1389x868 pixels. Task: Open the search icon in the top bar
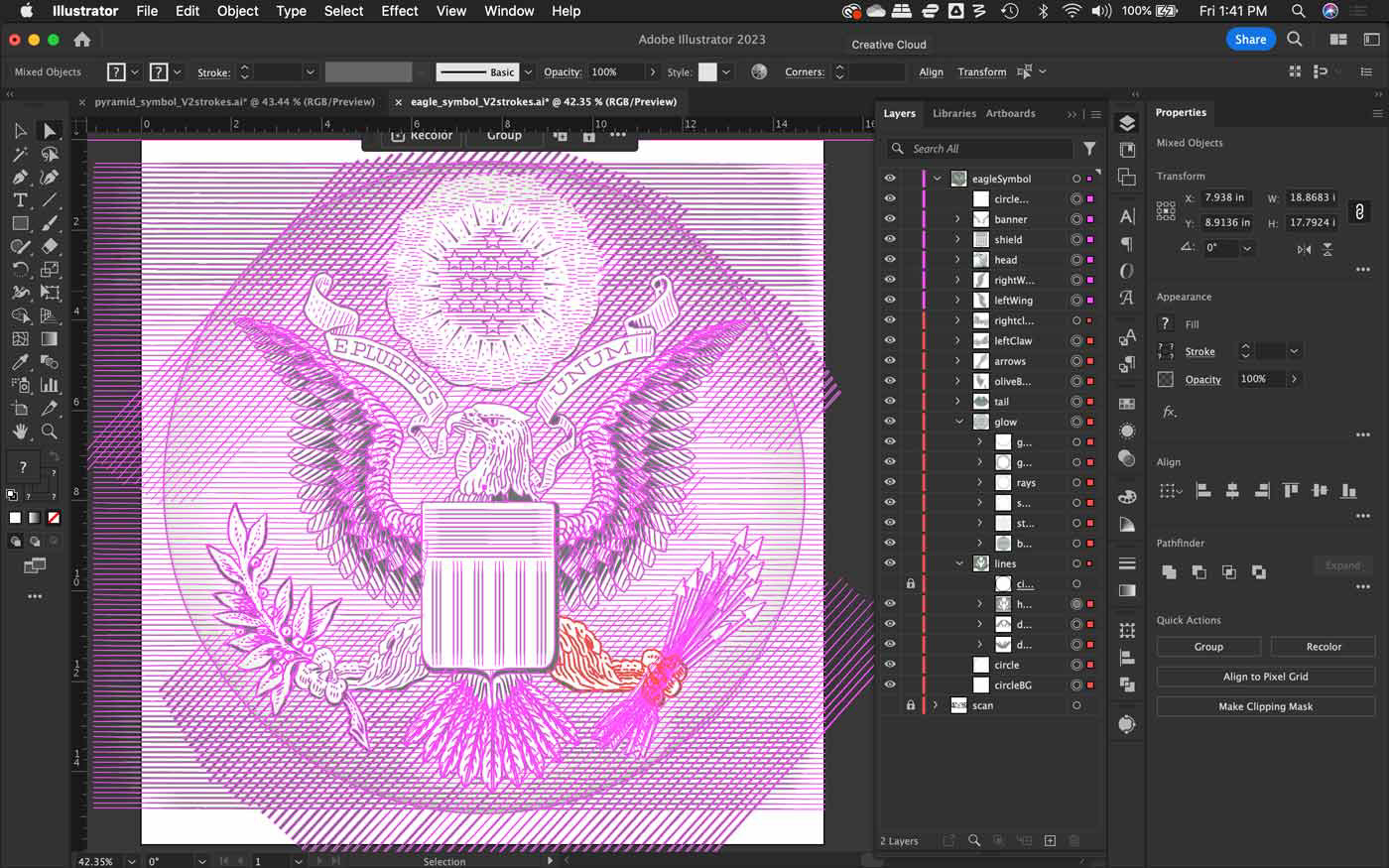(x=1295, y=40)
